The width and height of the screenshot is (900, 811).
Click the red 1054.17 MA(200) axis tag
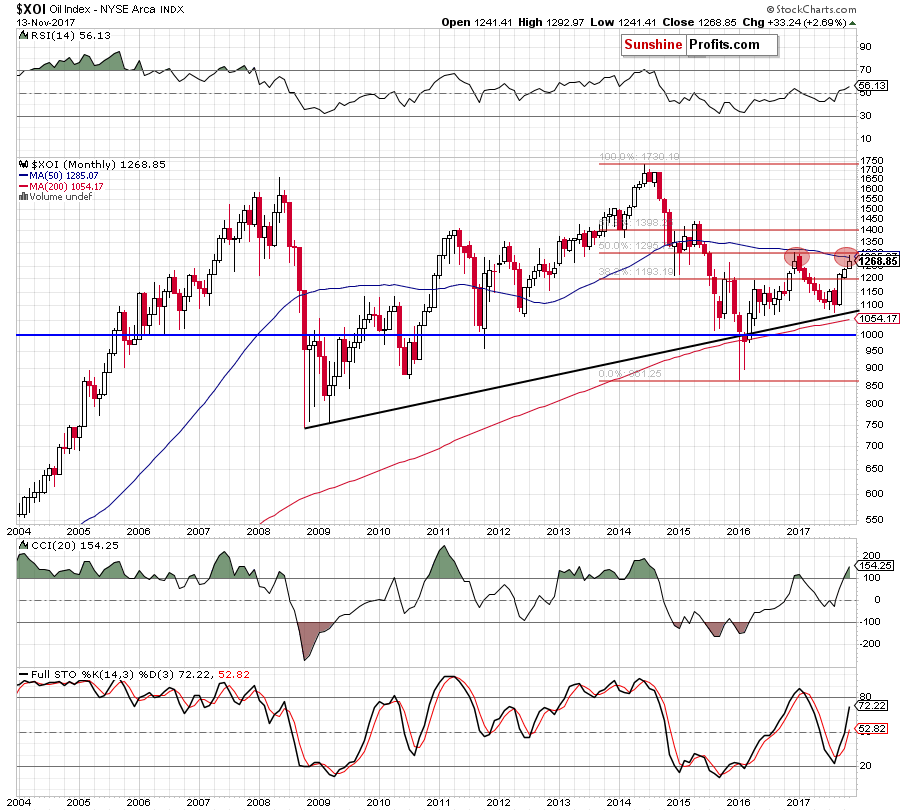878,319
